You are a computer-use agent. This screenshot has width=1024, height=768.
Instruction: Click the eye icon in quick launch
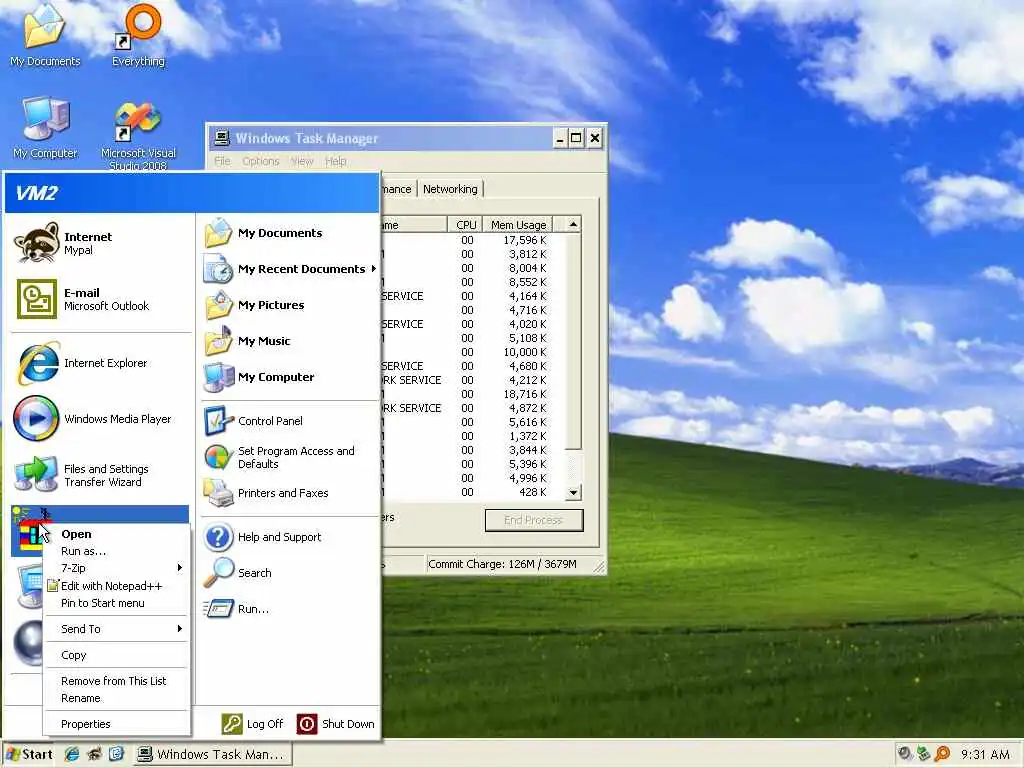94,754
